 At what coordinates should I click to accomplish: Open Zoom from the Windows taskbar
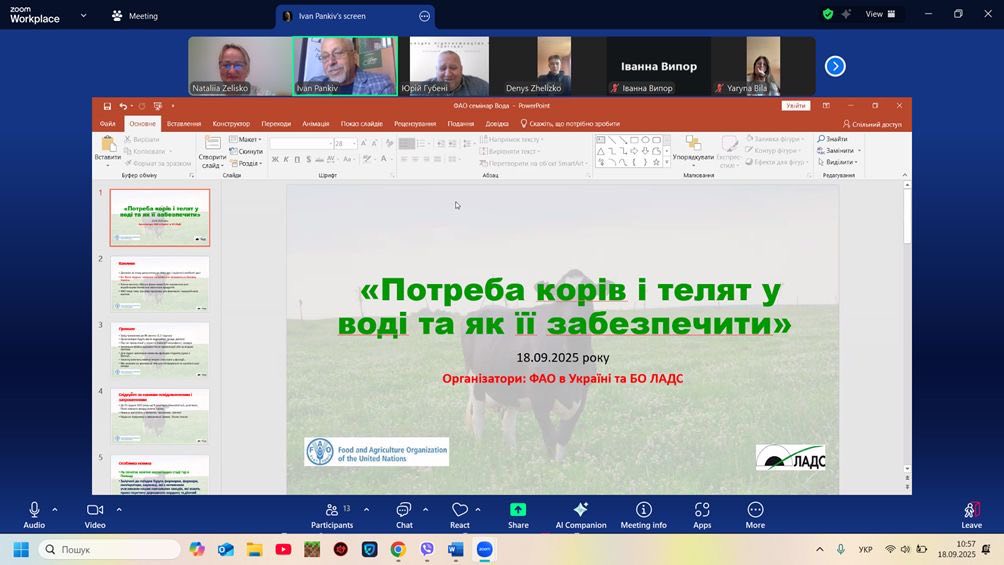484,549
